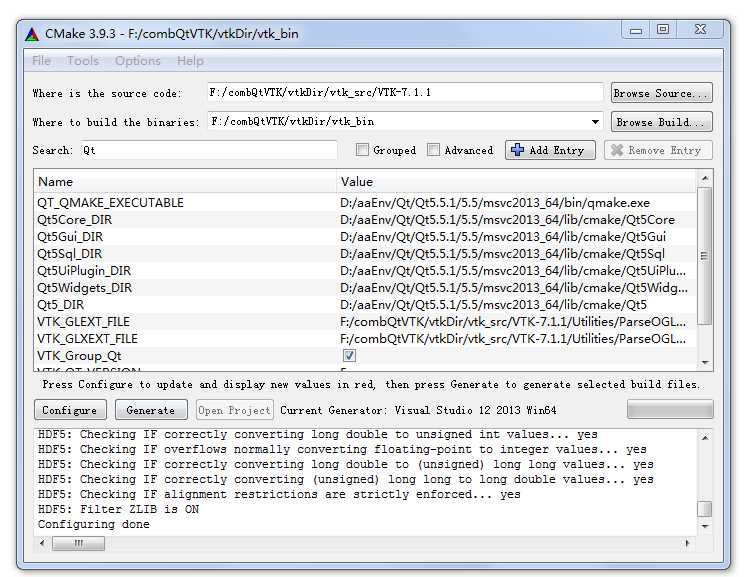The image size is (747, 577).
Task: Click the alignment restrictions log line
Action: coord(279,494)
